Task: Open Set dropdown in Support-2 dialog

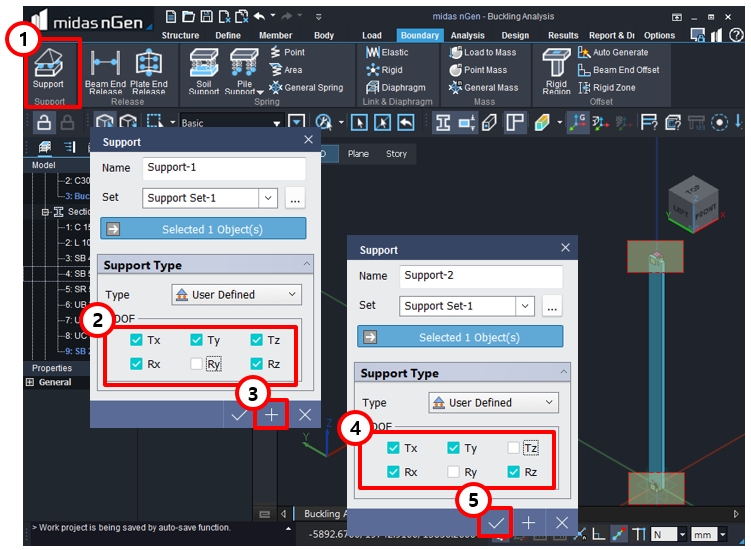Action: 525,306
